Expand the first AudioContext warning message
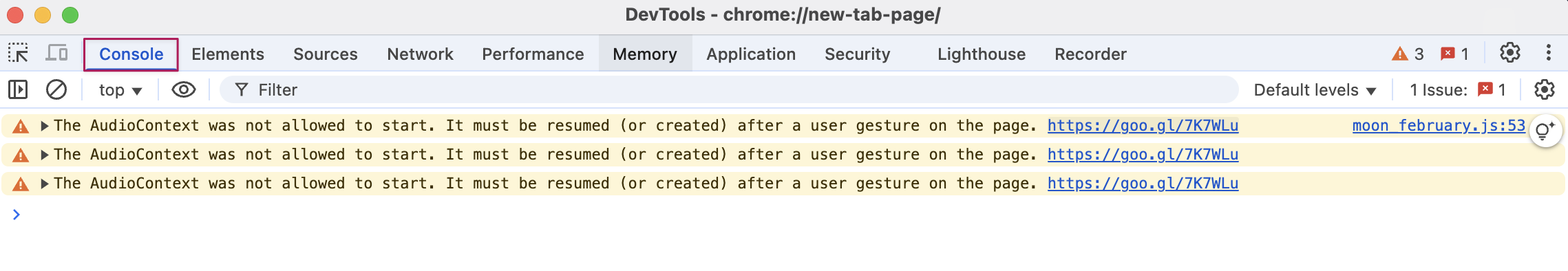Viewport: 1568px width, 271px height. pos(44,126)
